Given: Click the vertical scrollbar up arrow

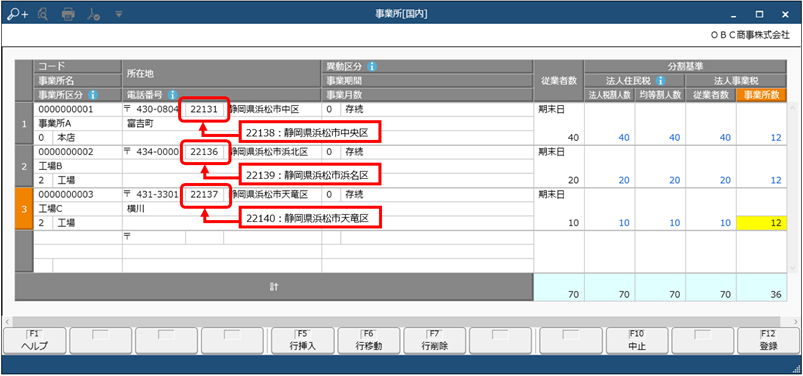Looking at the screenshot, I should [x=792, y=108].
